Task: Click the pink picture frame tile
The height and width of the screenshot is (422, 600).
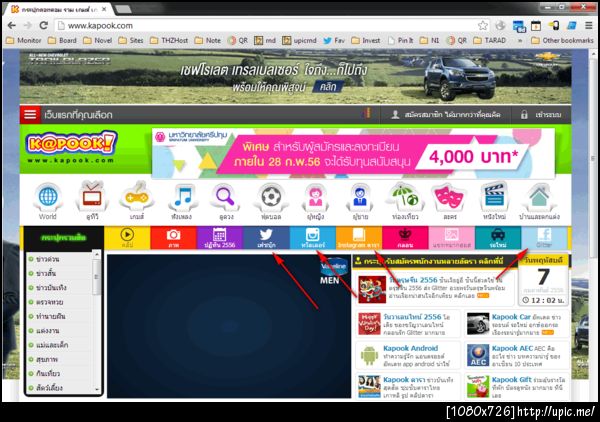Action: 452,238
